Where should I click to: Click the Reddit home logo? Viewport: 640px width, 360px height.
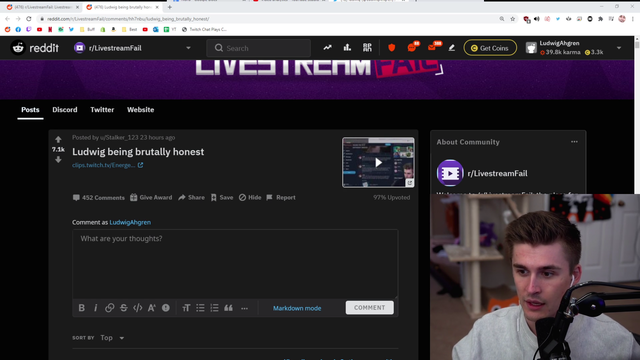click(x=35, y=48)
